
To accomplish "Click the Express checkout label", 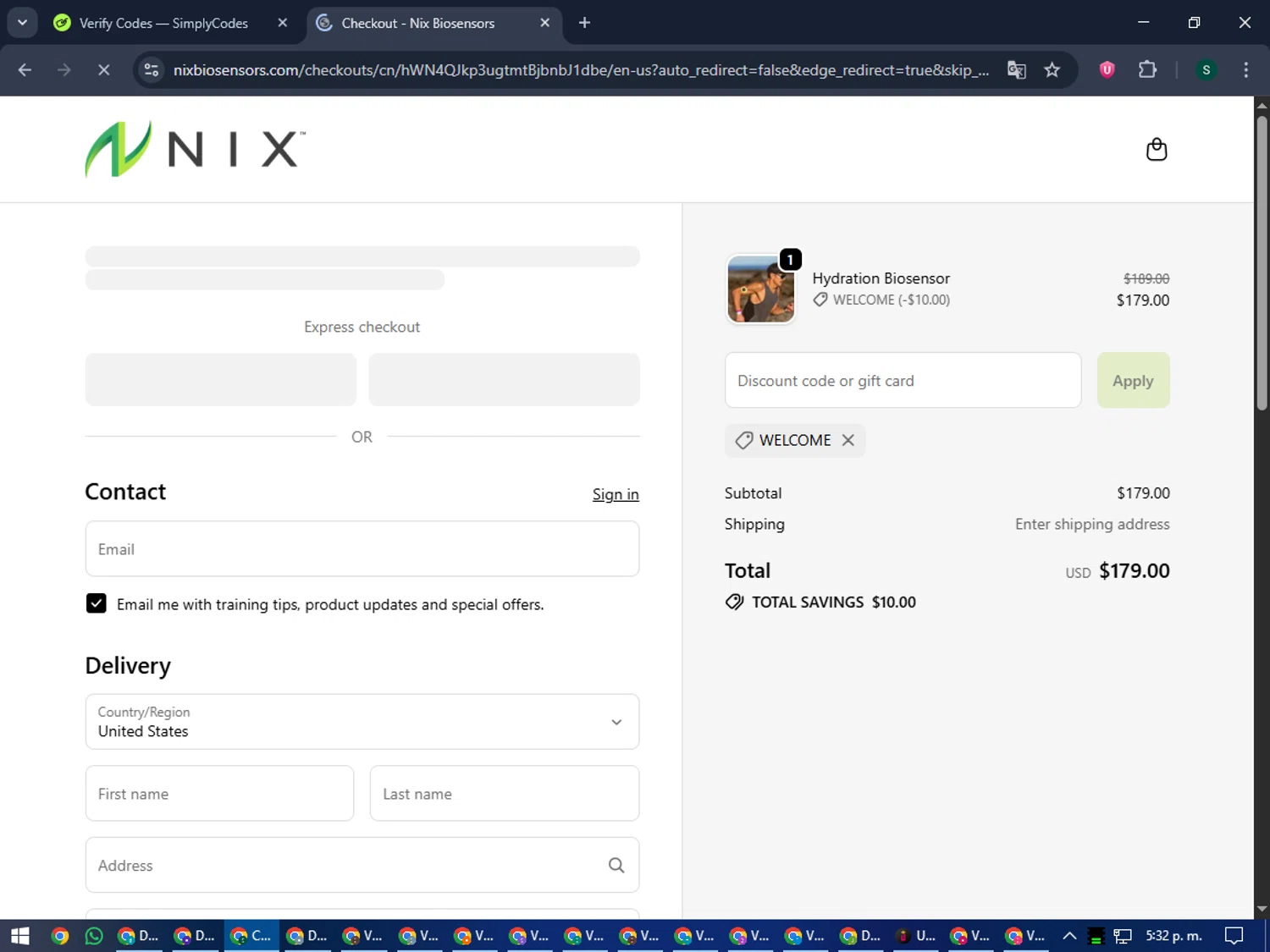I will tap(362, 327).
